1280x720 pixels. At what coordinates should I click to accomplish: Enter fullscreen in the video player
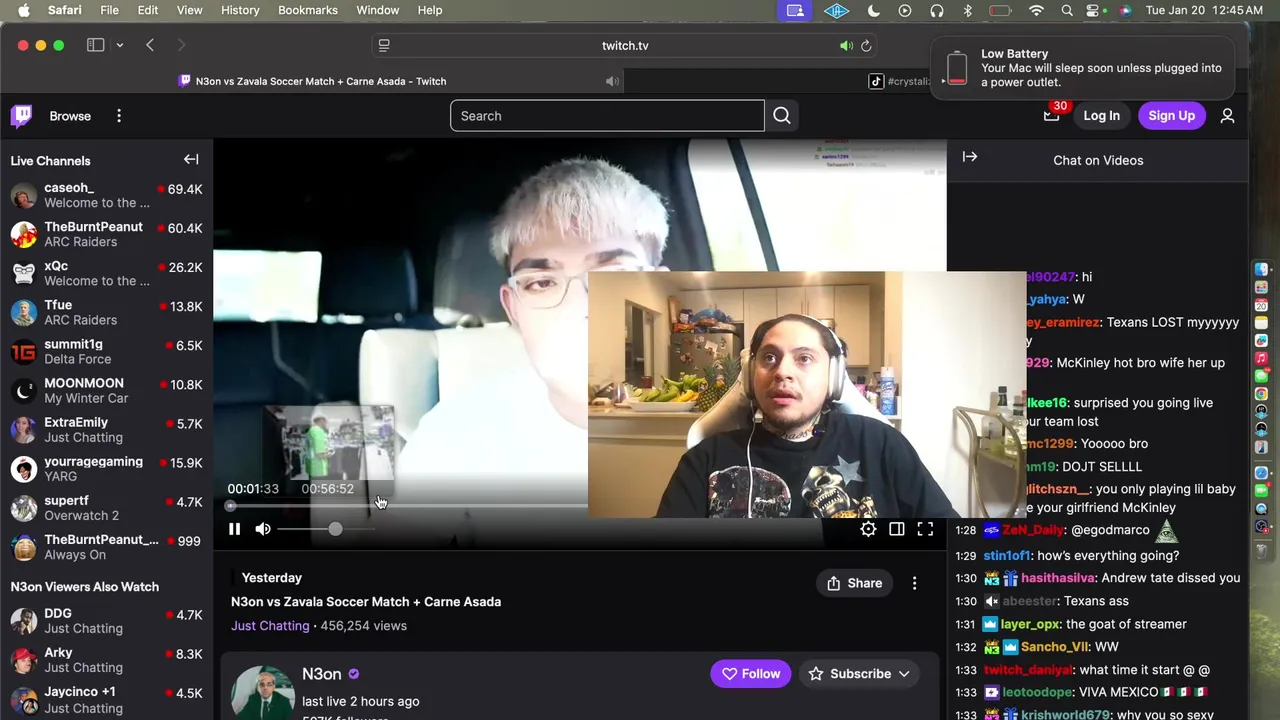click(x=925, y=529)
